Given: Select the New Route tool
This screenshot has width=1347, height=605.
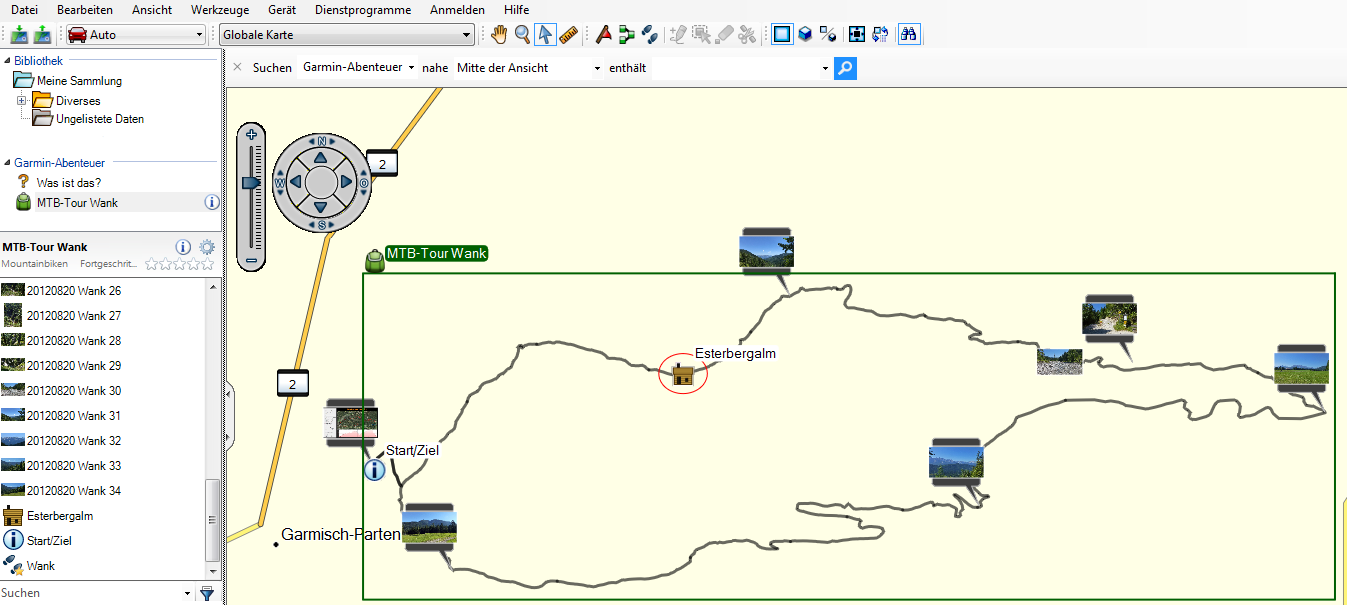Looking at the screenshot, I should click(x=627, y=35).
